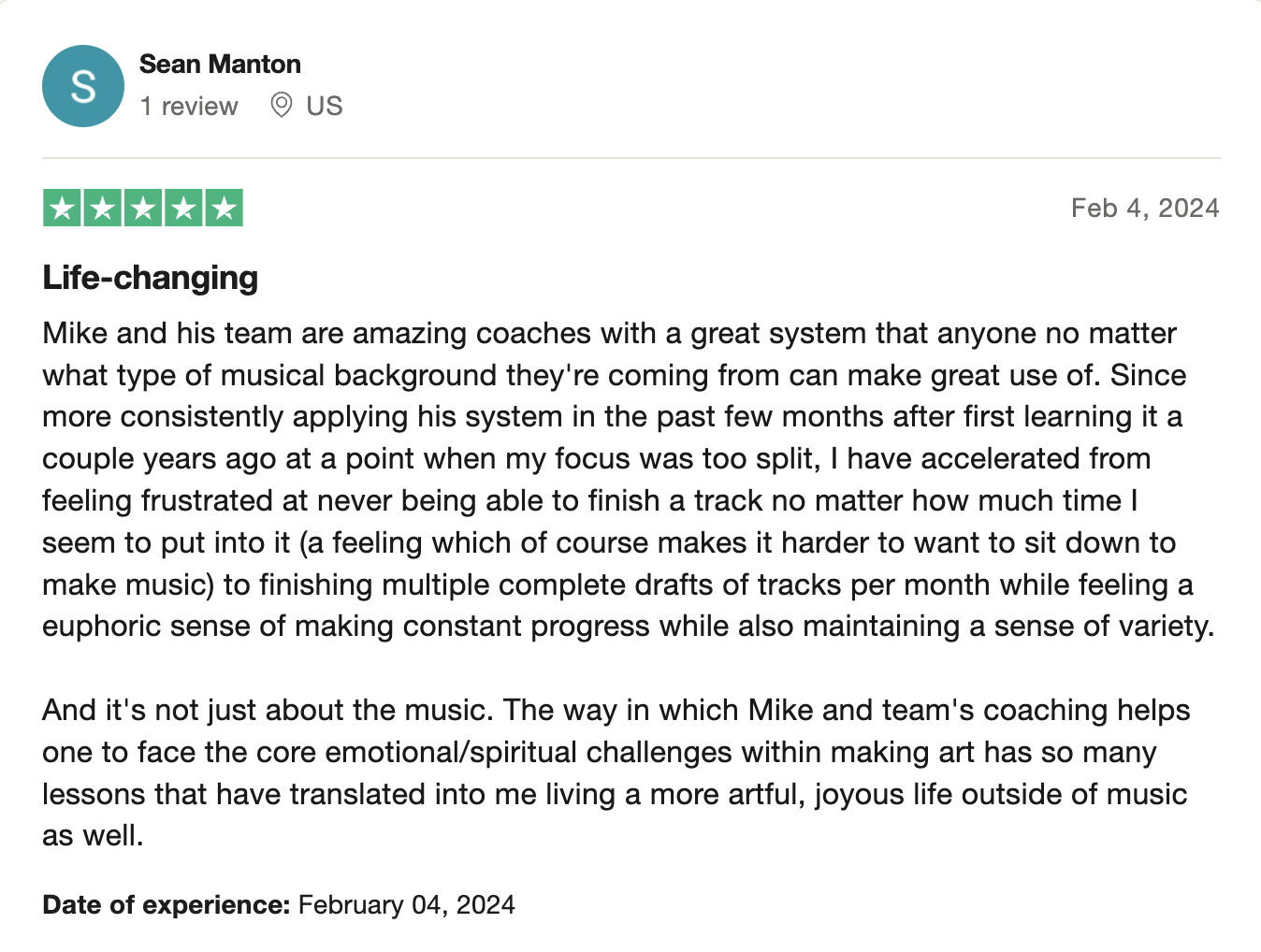The width and height of the screenshot is (1261, 952).
Task: Click the fourth green rating star
Action: [x=183, y=208]
